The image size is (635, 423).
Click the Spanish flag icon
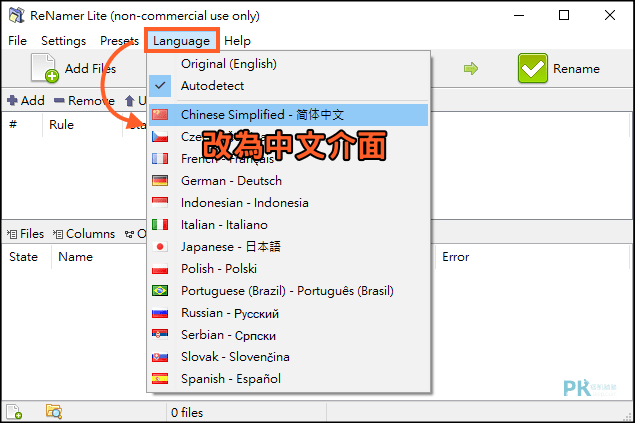pyautogui.click(x=160, y=378)
